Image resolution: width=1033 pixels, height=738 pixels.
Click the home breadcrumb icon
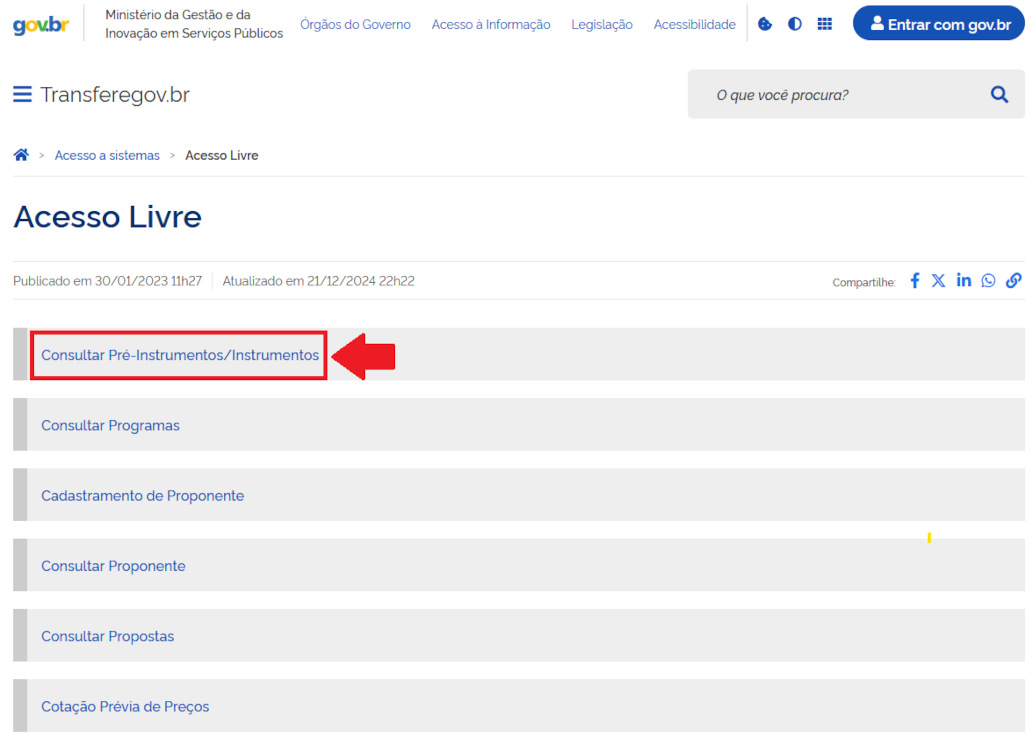point(21,154)
